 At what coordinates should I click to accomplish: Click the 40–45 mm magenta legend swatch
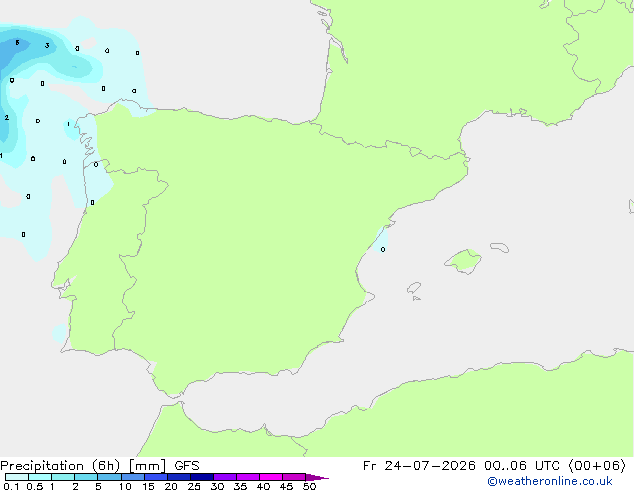pos(271,477)
